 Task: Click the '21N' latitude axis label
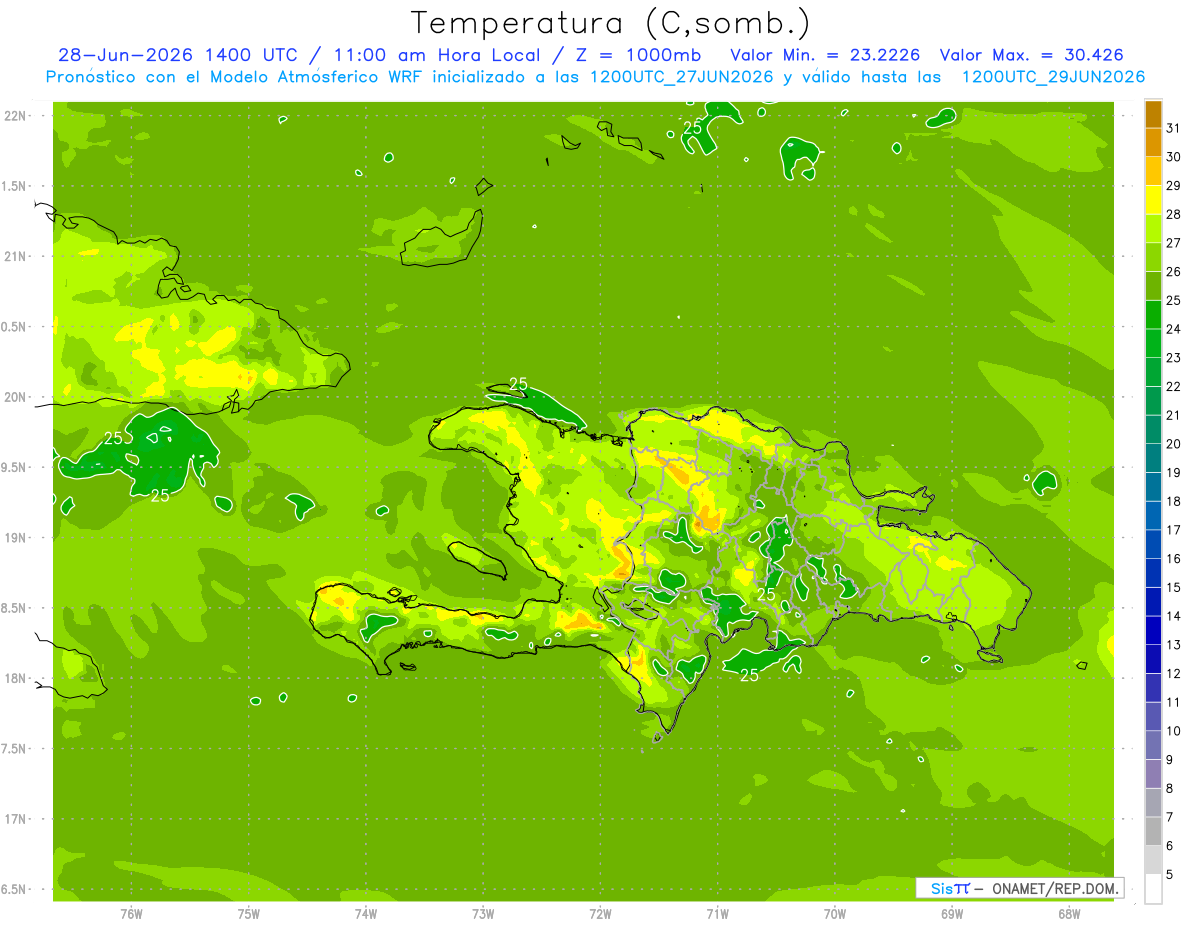click(x=16, y=256)
